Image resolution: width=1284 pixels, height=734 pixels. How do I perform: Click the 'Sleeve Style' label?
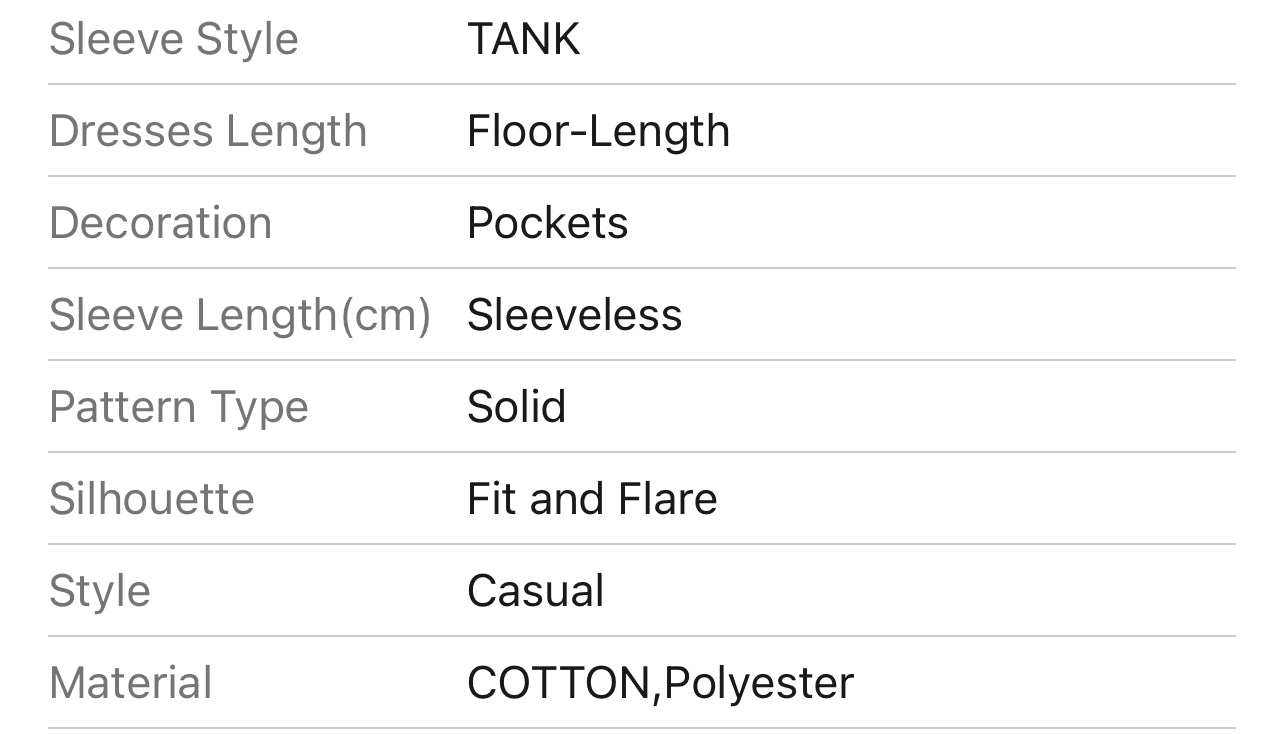[x=173, y=40]
